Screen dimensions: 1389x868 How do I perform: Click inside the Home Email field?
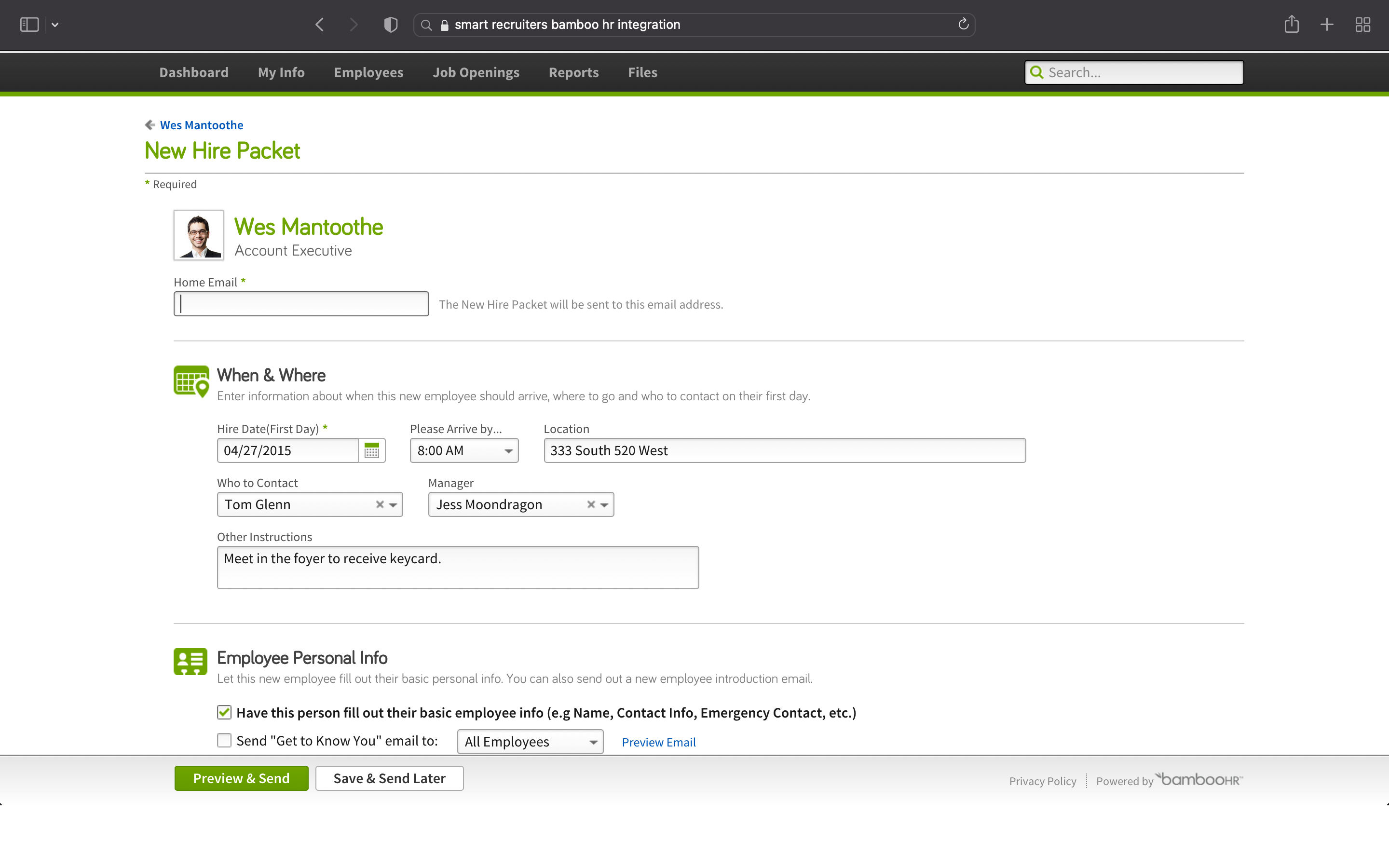tap(301, 303)
